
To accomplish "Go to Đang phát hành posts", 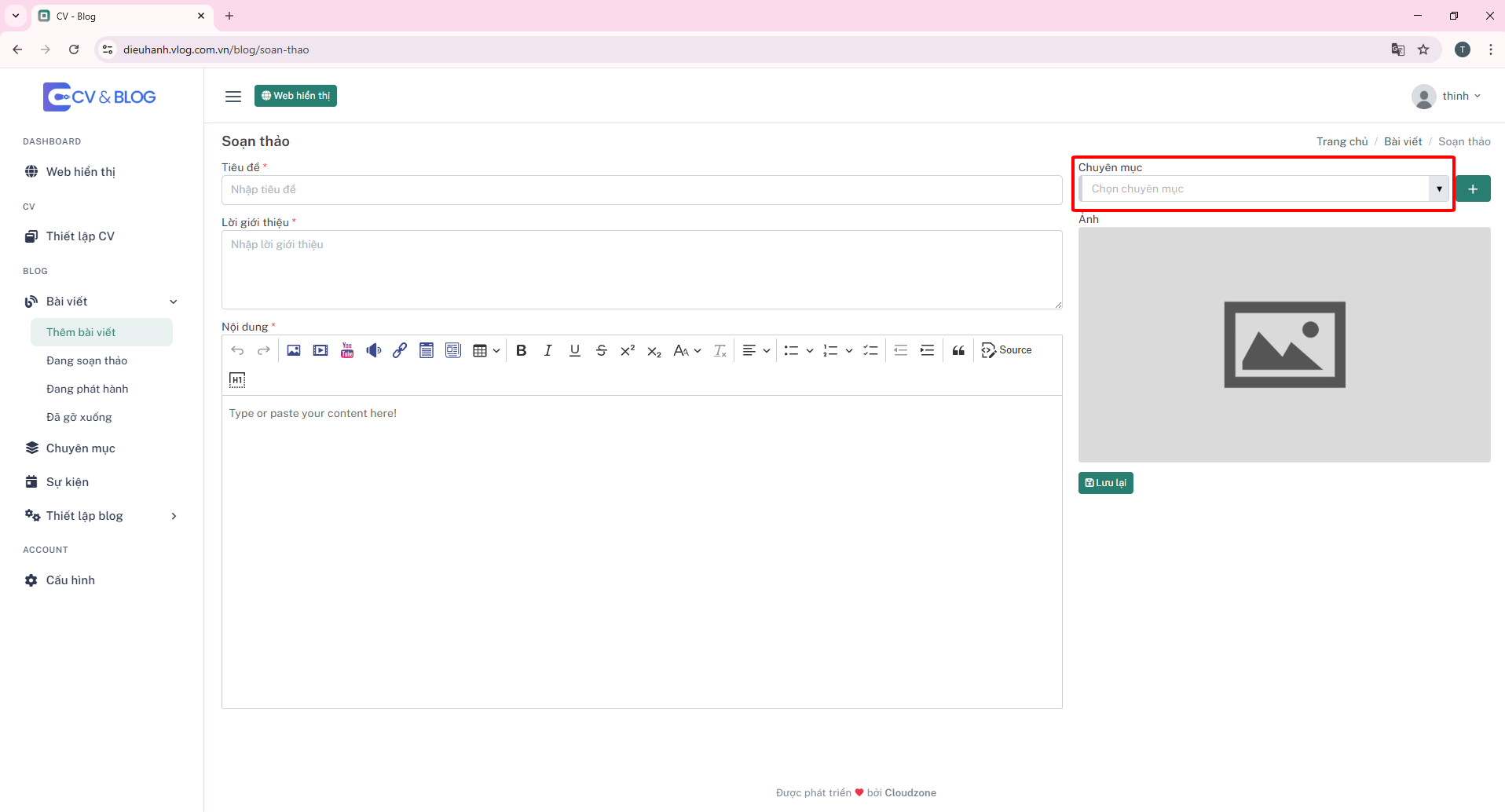I will point(87,389).
